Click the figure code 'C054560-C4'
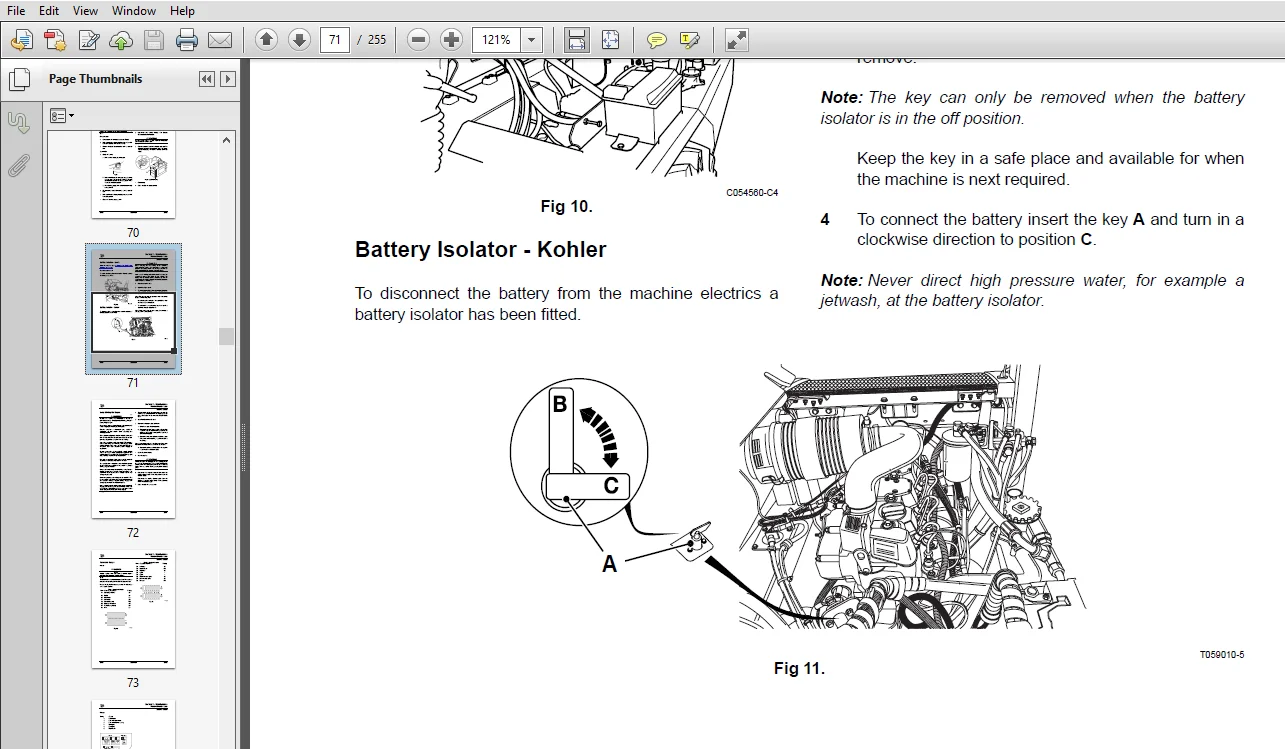The image size is (1285, 749). pos(752,193)
